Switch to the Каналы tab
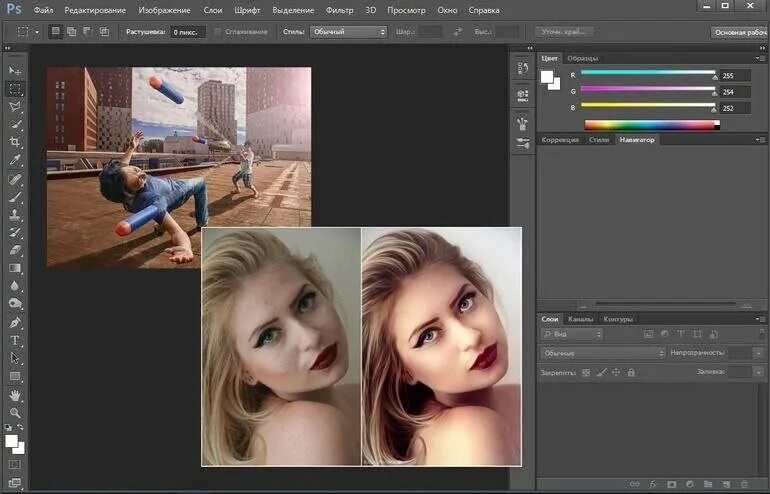770x494 pixels. point(580,319)
